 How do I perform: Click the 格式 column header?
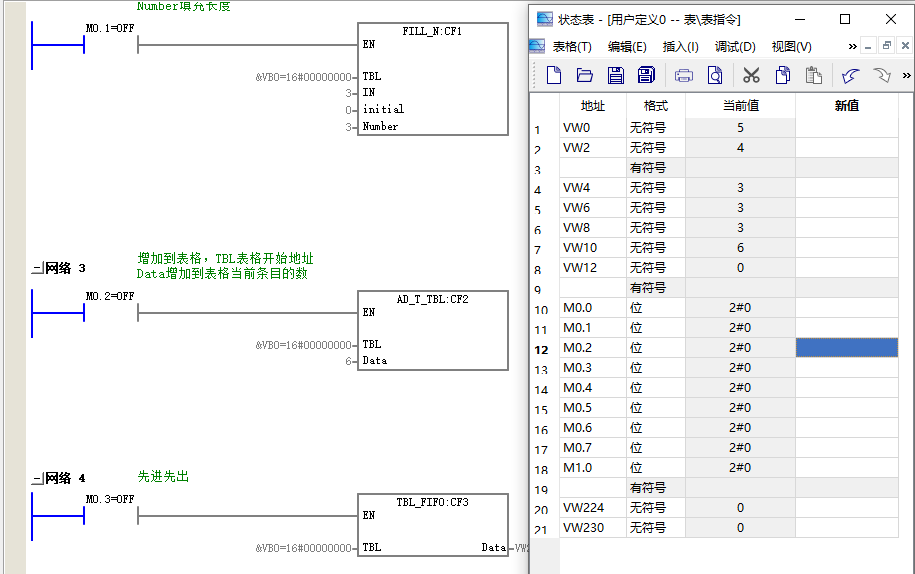[x=656, y=106]
